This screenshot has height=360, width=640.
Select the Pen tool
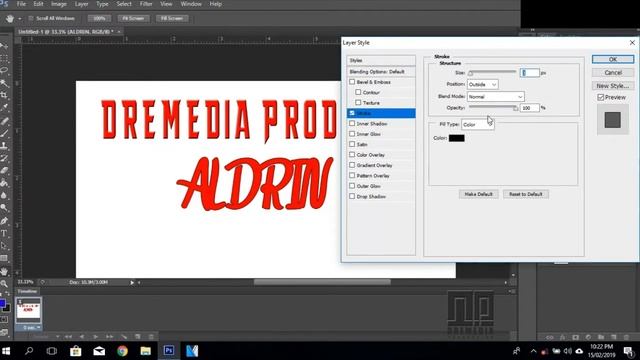4,220
